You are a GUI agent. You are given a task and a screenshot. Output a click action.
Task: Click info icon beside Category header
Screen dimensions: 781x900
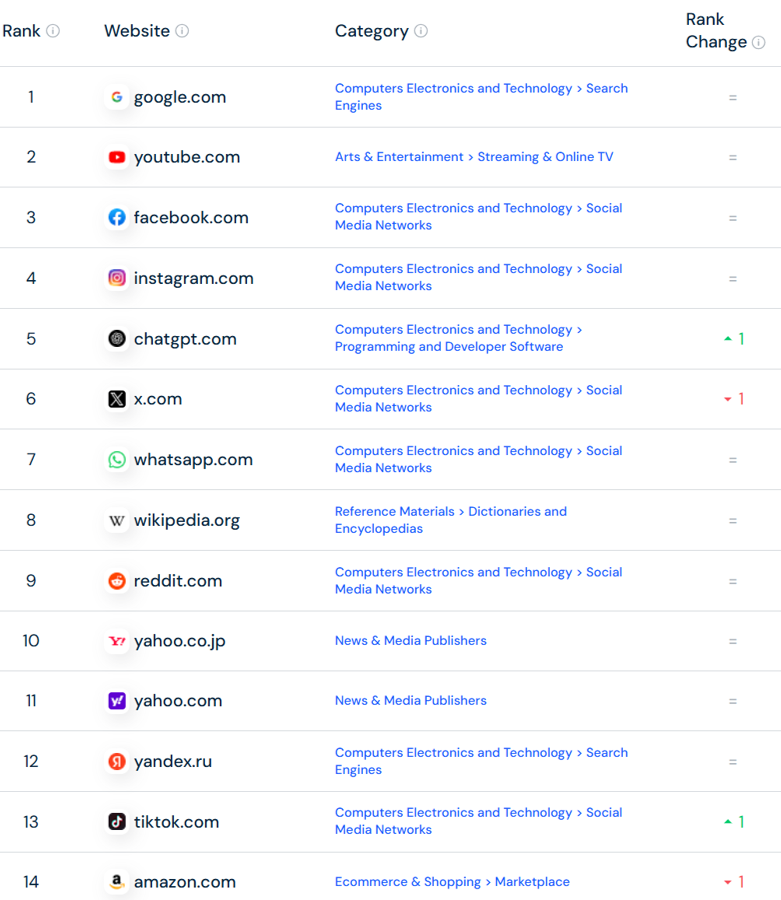click(421, 31)
